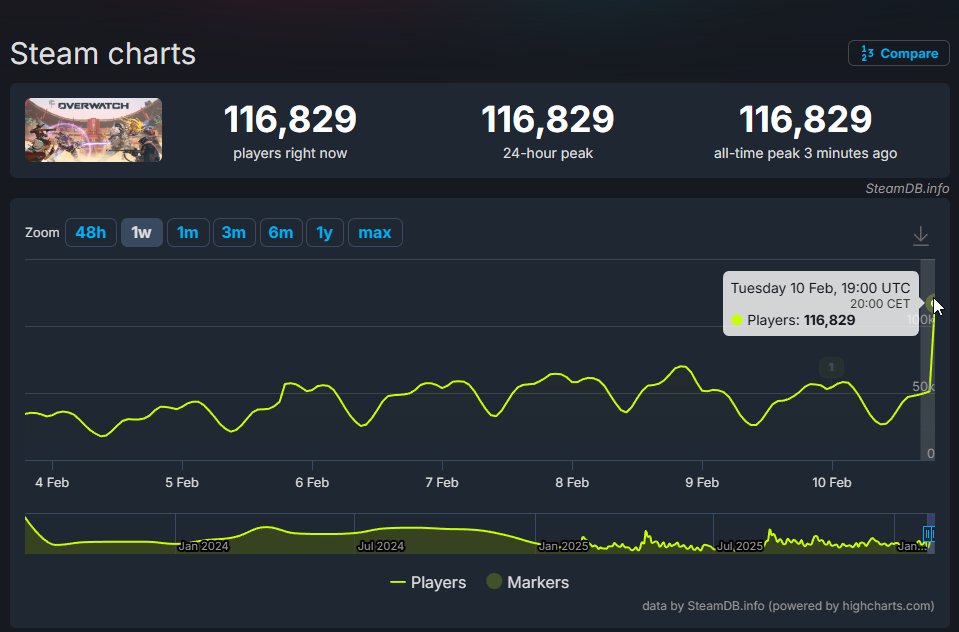Image resolution: width=959 pixels, height=632 pixels.
Task: Click the highlighted data point on chart
Action: pos(933,303)
